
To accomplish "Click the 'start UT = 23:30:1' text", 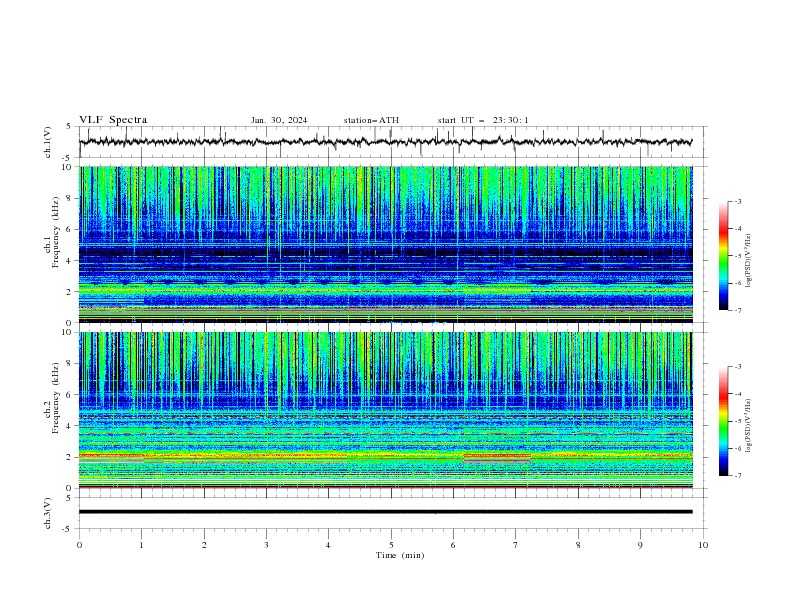I will tap(483, 120).
